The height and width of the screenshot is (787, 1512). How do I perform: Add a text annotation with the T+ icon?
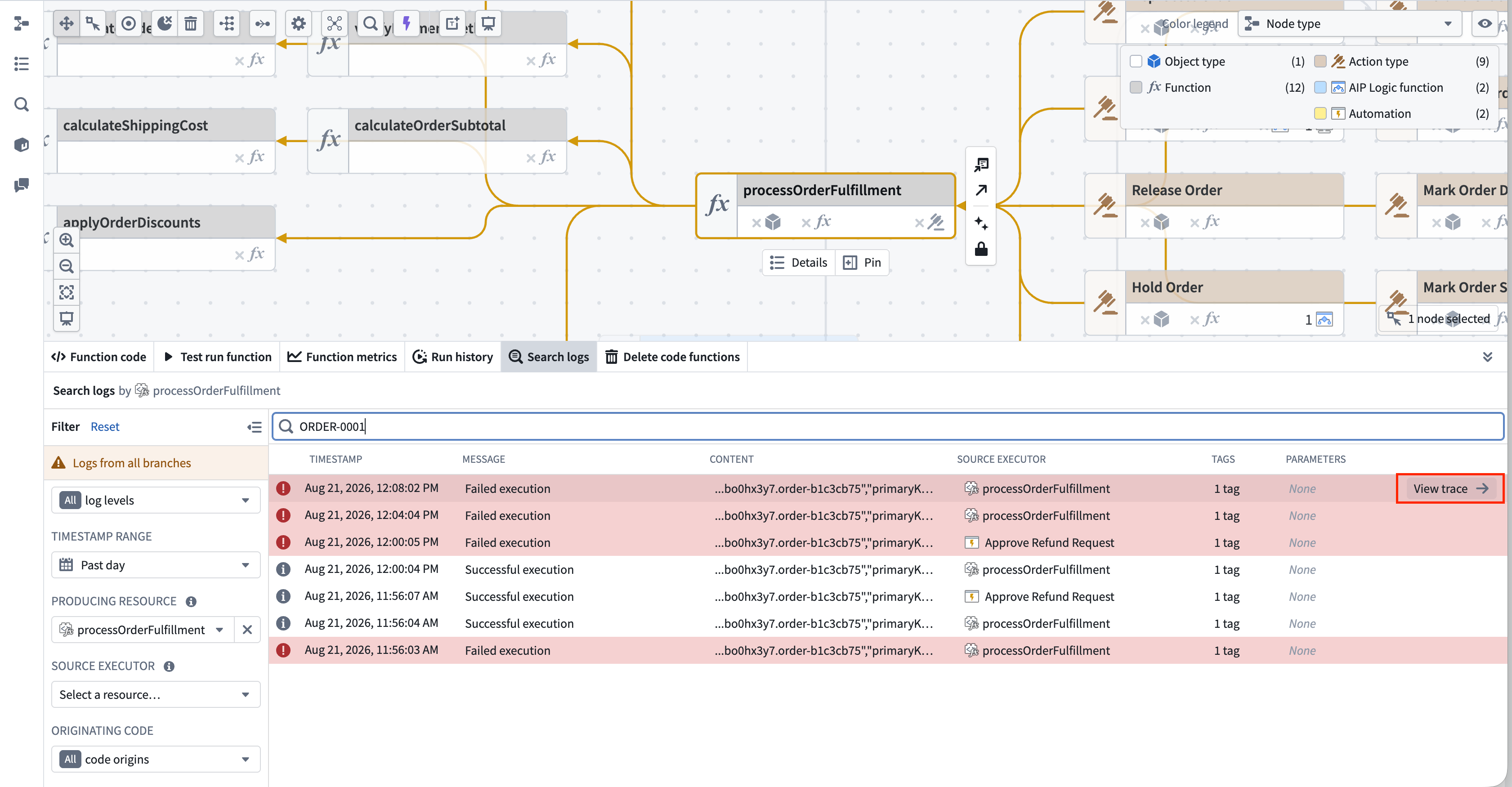[452, 23]
